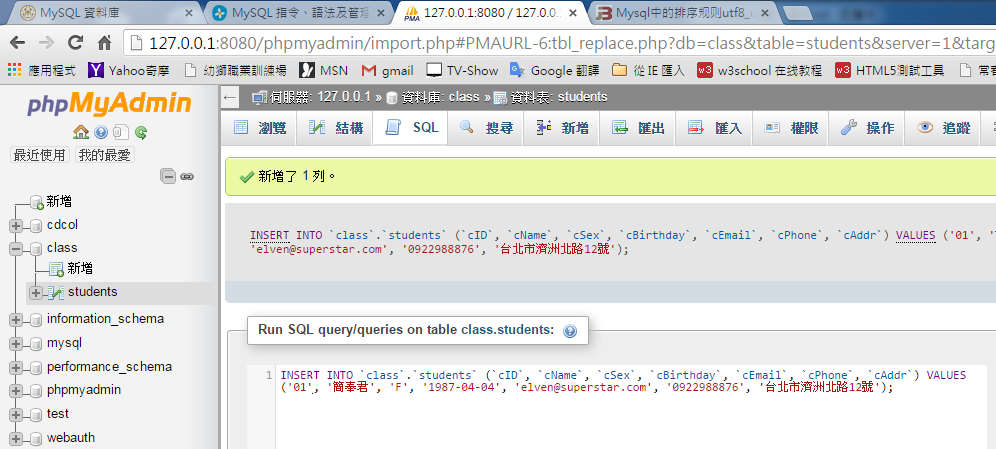The height and width of the screenshot is (449, 996).
Task: Click new table icon under class
Action: (57, 269)
